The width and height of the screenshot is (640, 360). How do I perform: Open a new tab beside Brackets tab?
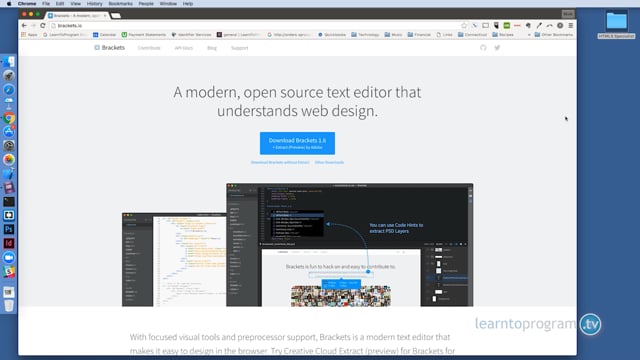(116, 16)
